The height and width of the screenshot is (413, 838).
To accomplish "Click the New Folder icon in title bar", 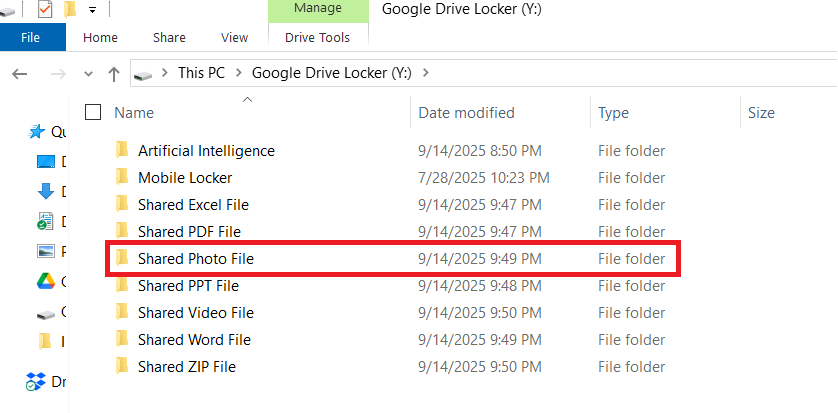I will point(70,10).
